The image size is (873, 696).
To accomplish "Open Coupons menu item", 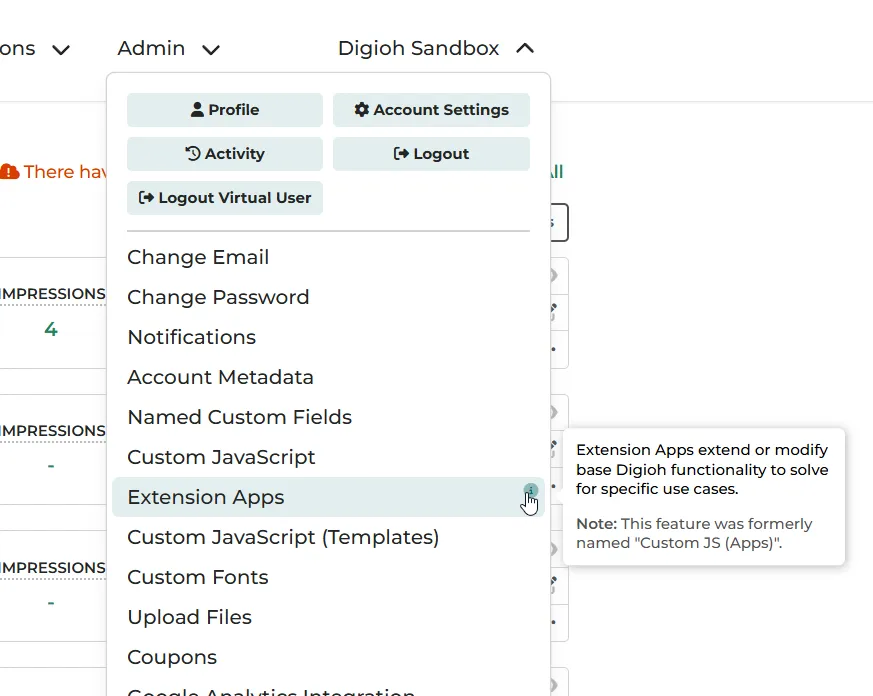I will point(328,658).
